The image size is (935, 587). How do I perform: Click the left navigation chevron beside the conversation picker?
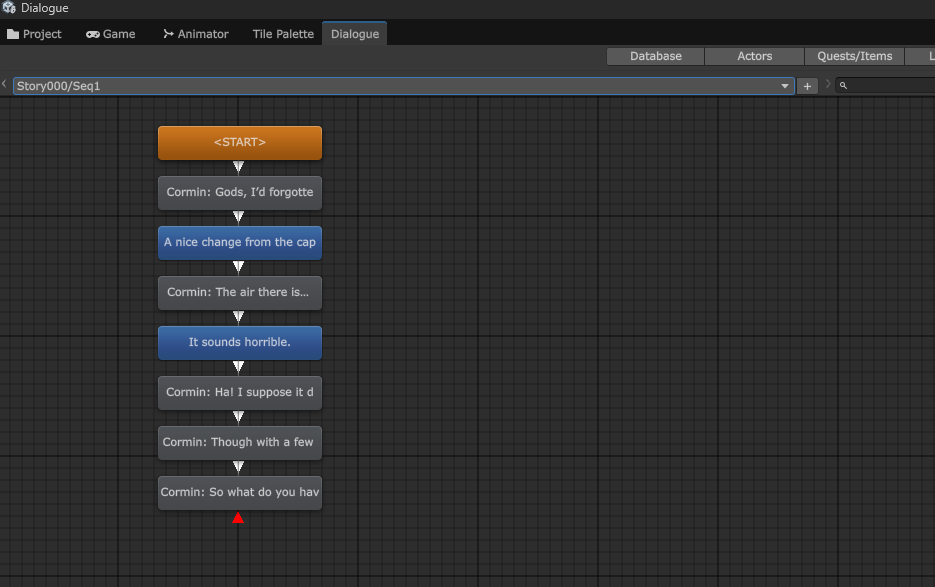(x=4, y=86)
